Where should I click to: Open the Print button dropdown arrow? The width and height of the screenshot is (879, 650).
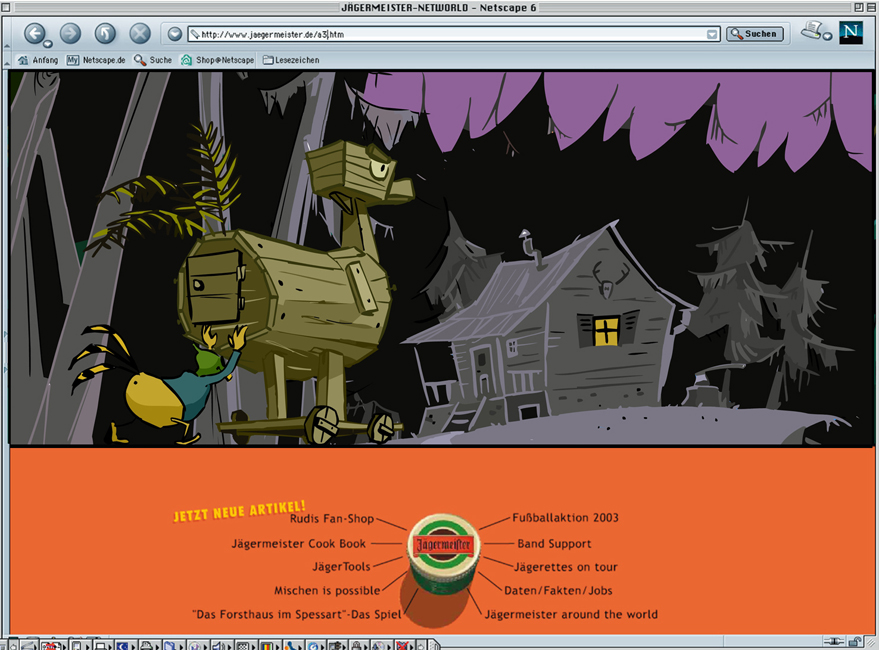827,36
